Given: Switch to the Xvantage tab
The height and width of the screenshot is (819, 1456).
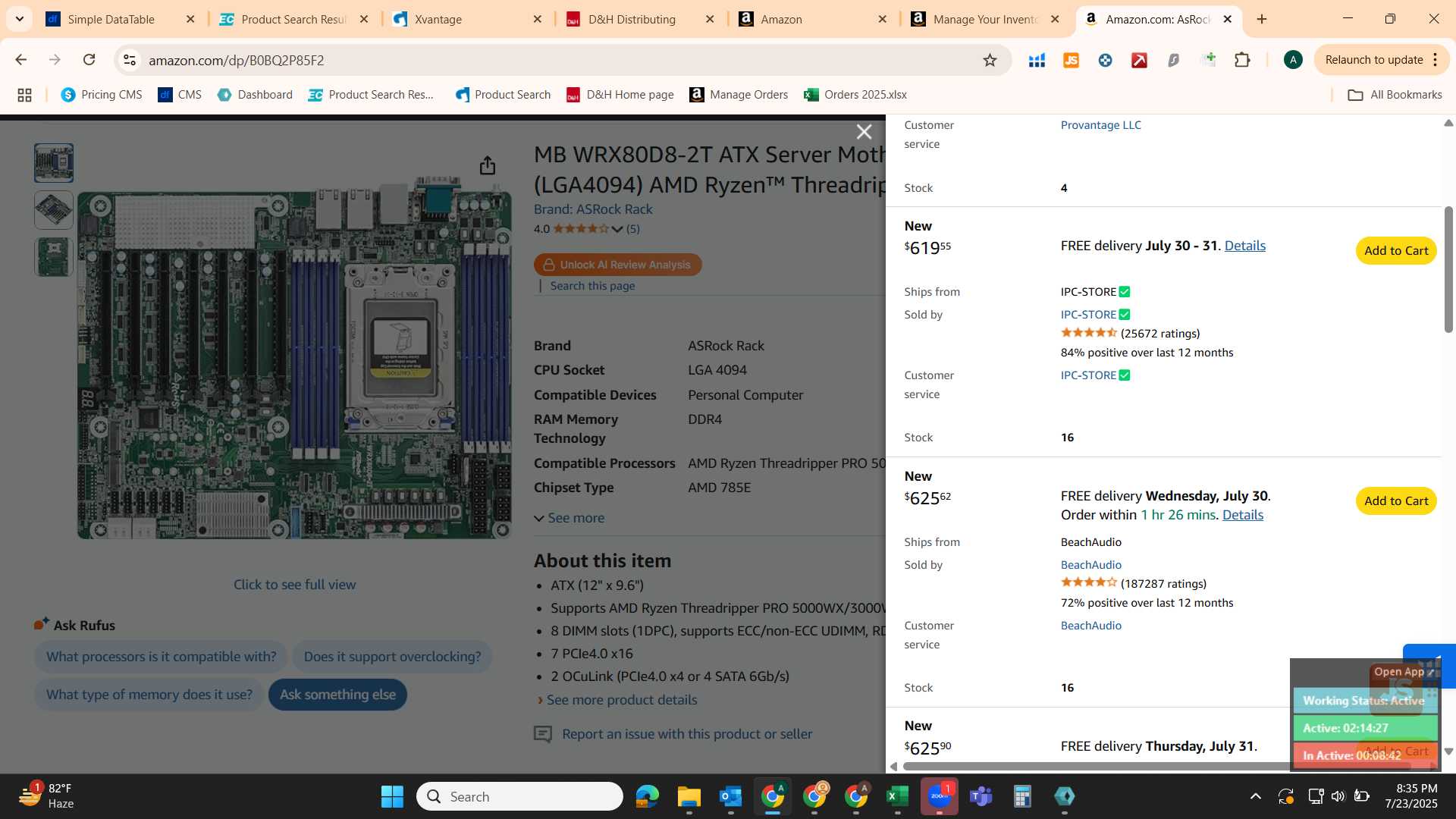Looking at the screenshot, I should pos(467,19).
